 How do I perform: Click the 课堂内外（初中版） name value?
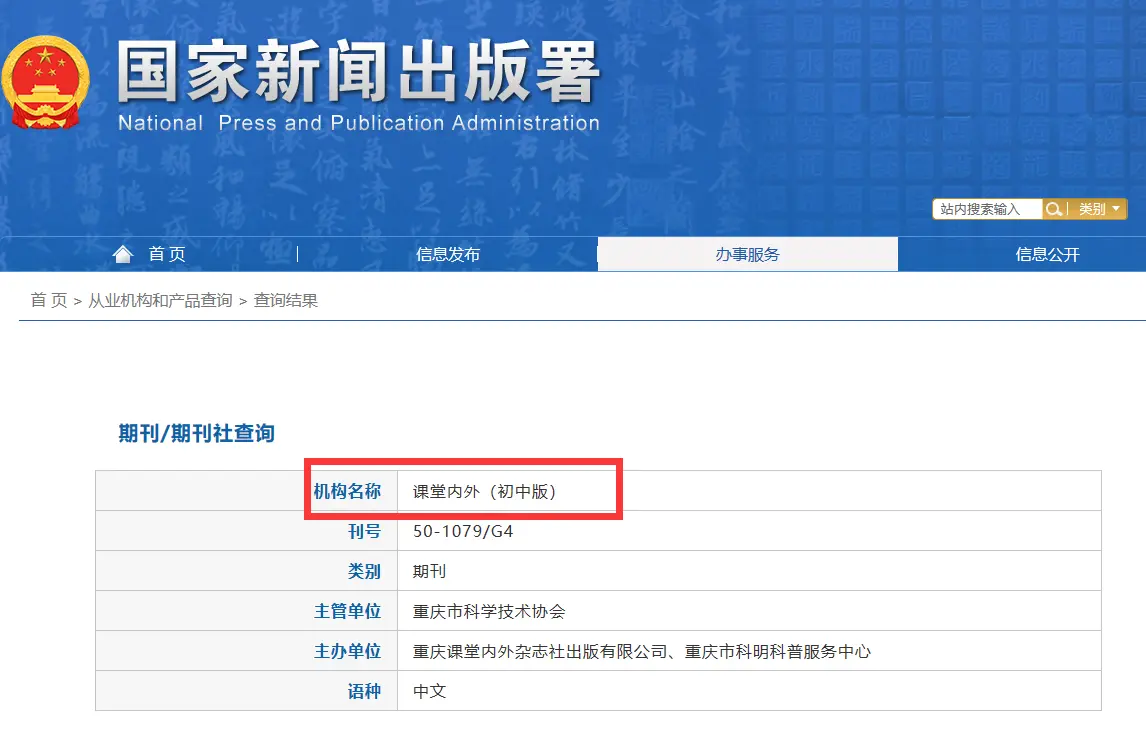(x=484, y=491)
